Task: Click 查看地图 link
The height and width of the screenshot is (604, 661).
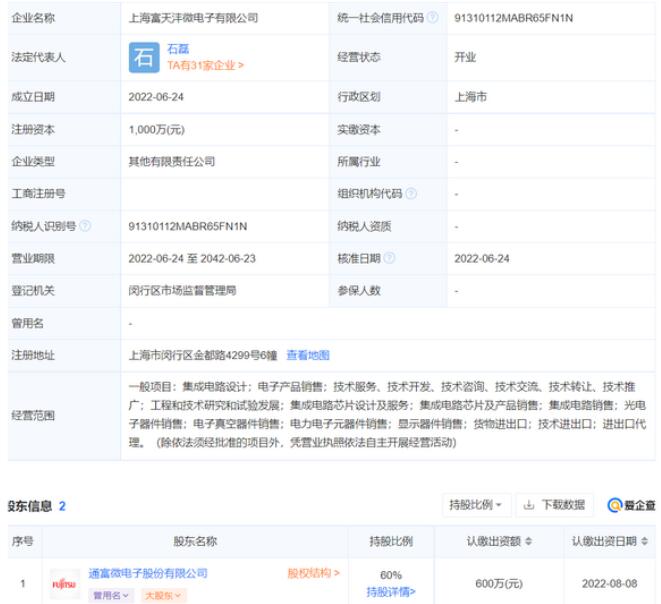Action: (308, 355)
